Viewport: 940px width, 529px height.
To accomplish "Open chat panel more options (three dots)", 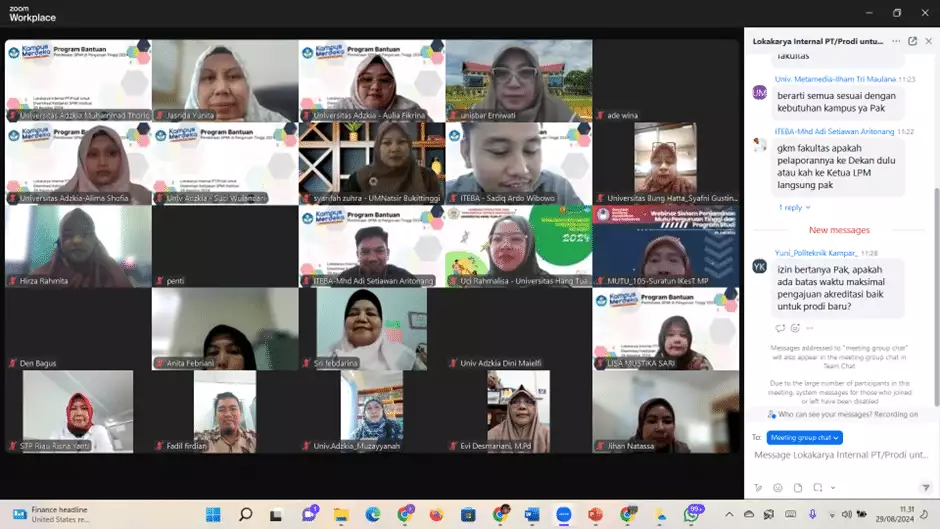I will 896,41.
